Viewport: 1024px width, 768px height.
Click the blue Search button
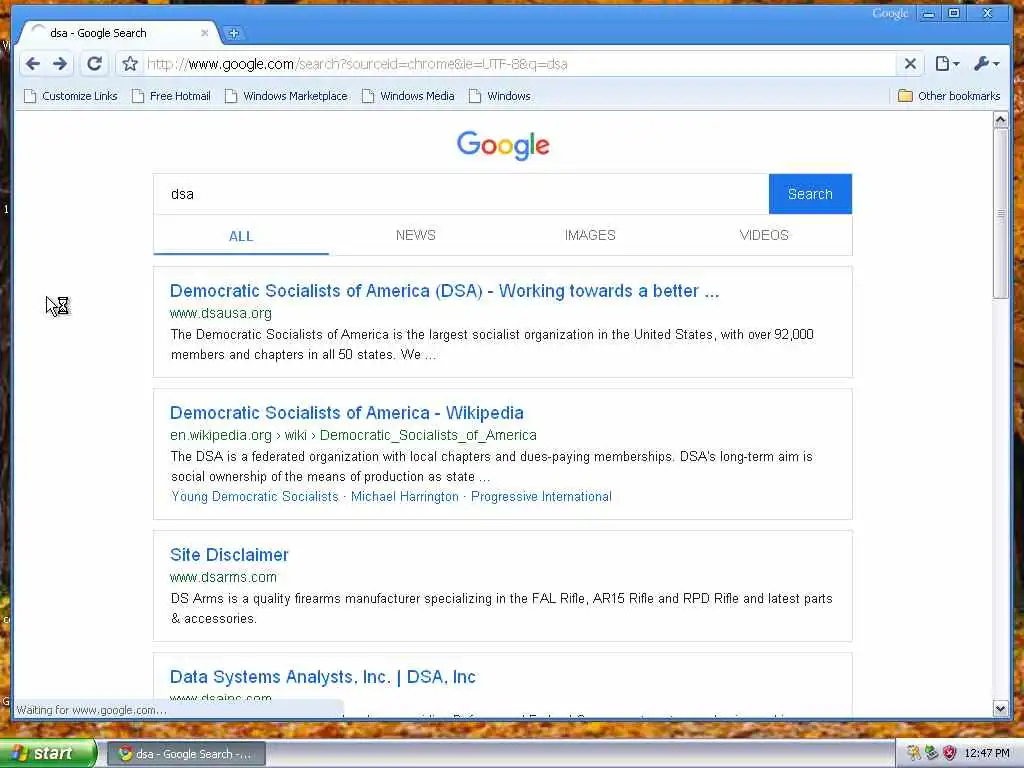tap(810, 194)
